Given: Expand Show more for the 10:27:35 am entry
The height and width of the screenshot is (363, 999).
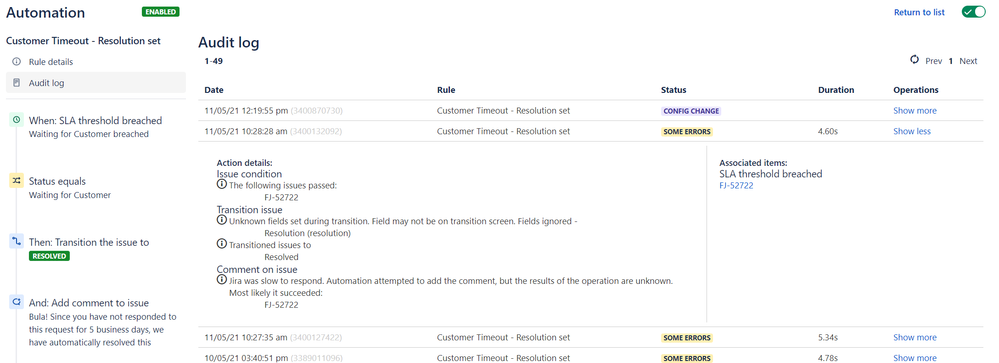Looking at the screenshot, I should pyautogui.click(x=915, y=338).
